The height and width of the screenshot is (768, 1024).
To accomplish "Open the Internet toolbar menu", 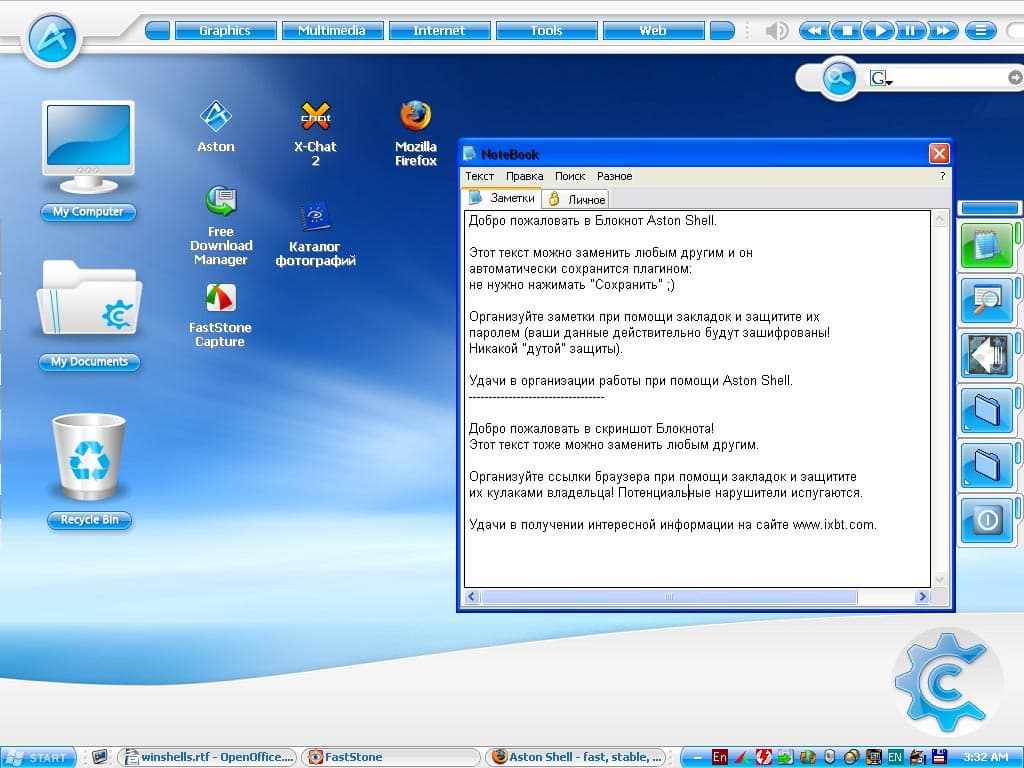I will (x=439, y=31).
